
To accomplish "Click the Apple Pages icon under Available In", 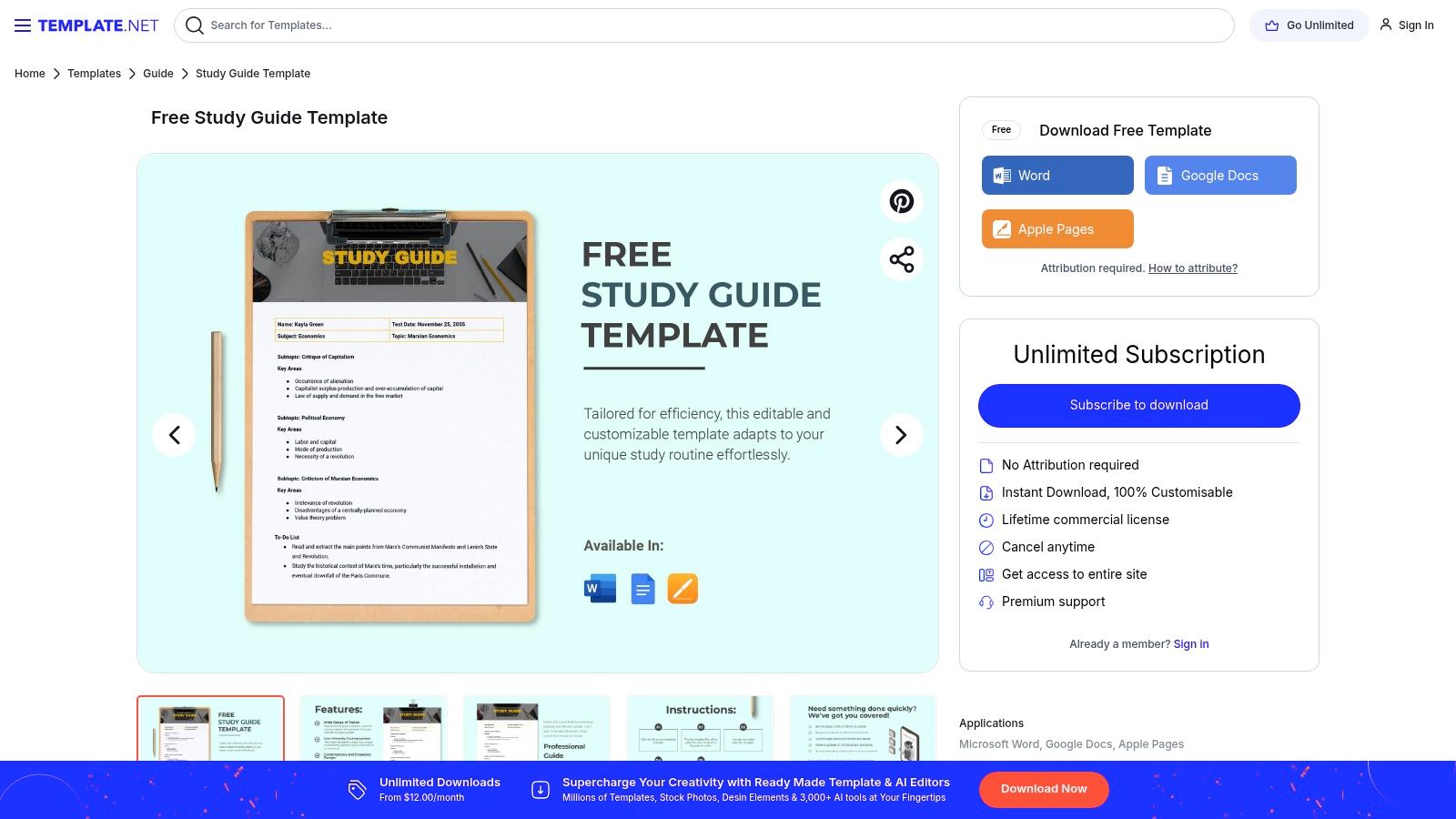I will point(682,589).
